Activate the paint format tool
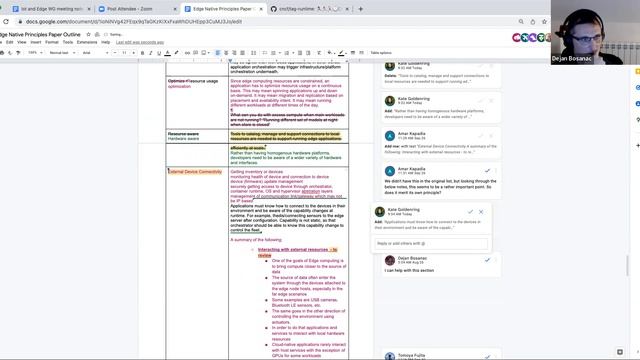Viewport: 640px width, 360px height. point(18,53)
